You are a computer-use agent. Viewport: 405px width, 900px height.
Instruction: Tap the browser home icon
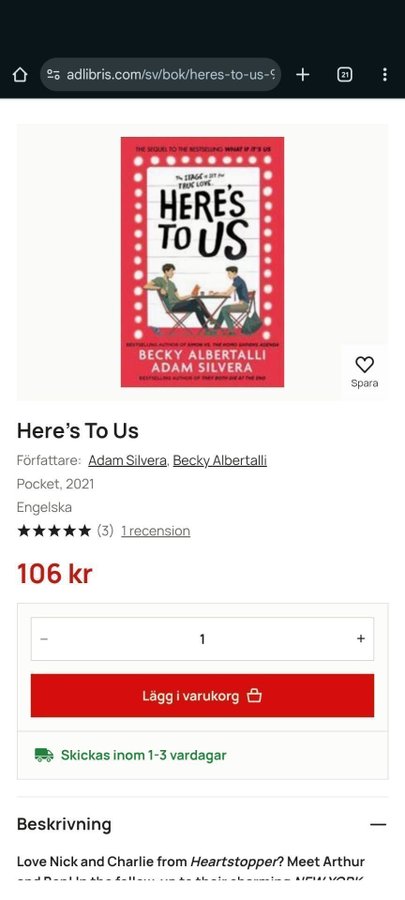coord(20,75)
